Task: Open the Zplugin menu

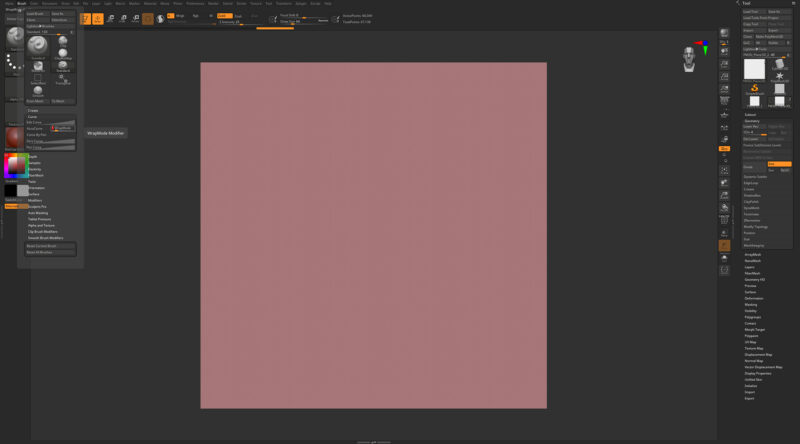Action: pos(301,4)
